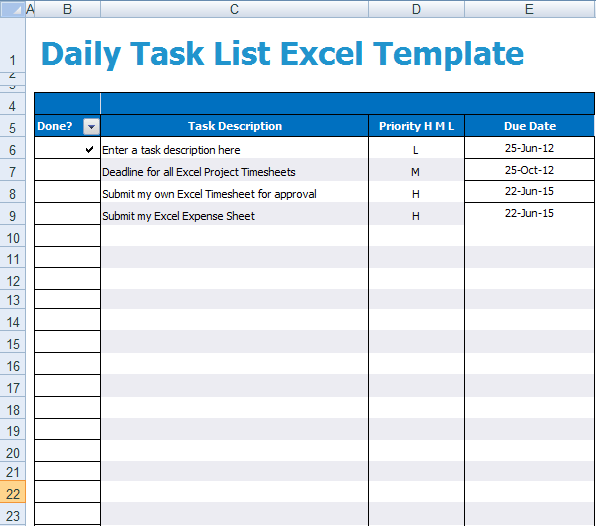Click the Due Date header cell

[x=529, y=126]
